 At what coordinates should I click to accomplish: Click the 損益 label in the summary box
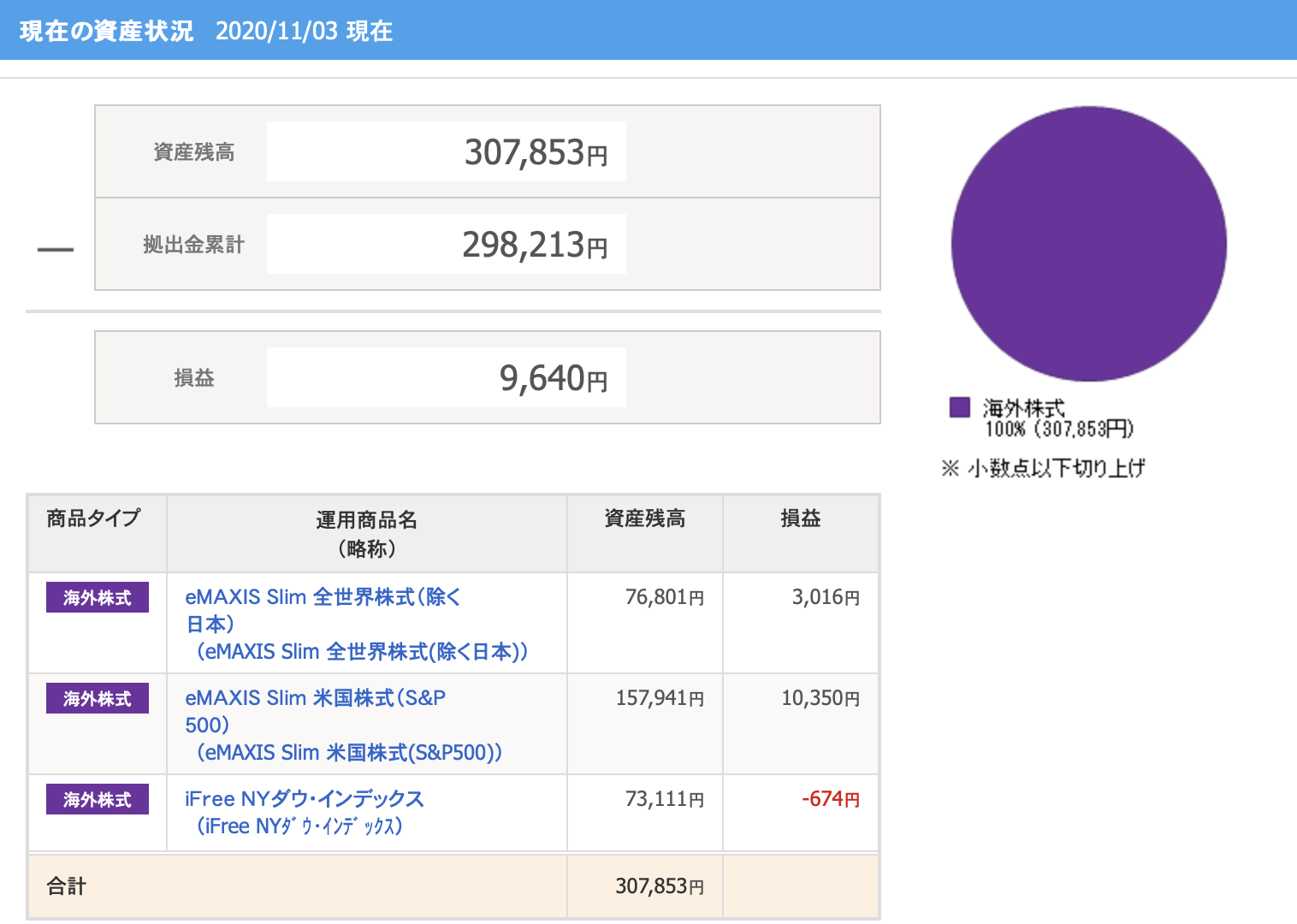[194, 378]
